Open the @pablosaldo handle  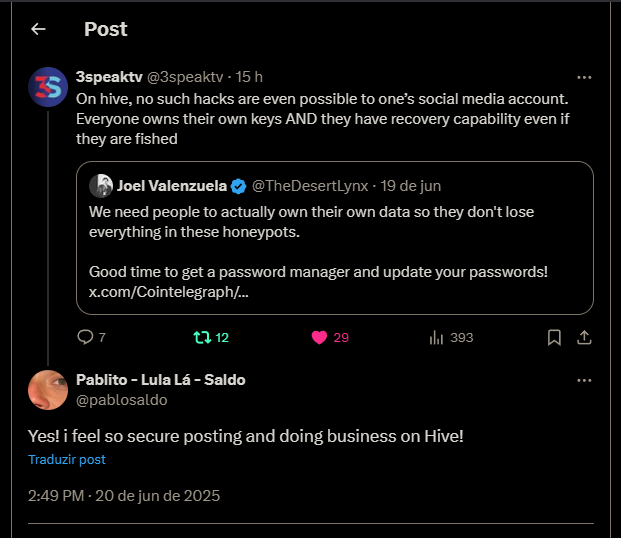(122, 400)
